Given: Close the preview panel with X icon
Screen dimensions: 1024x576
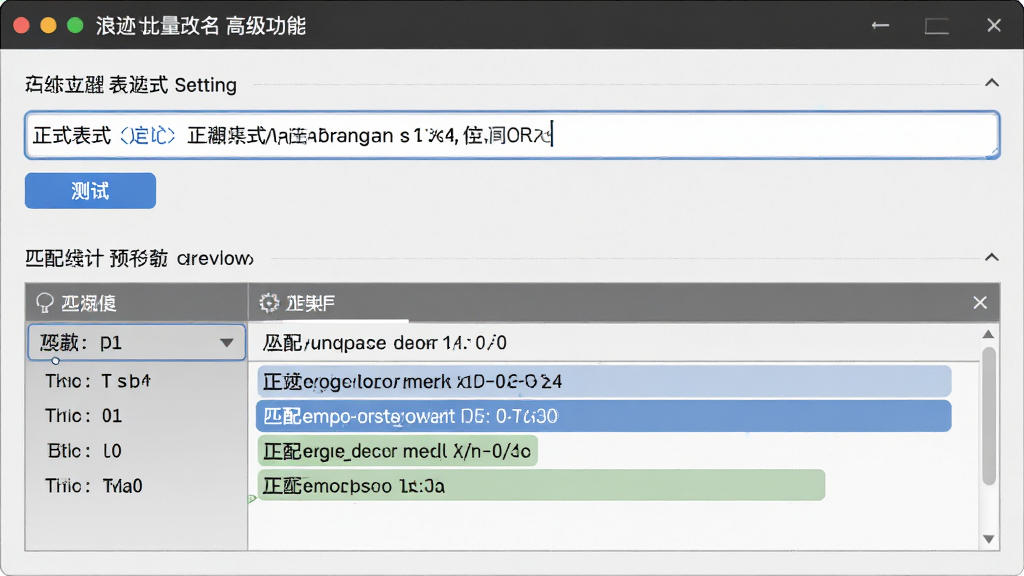Looking at the screenshot, I should point(980,302).
